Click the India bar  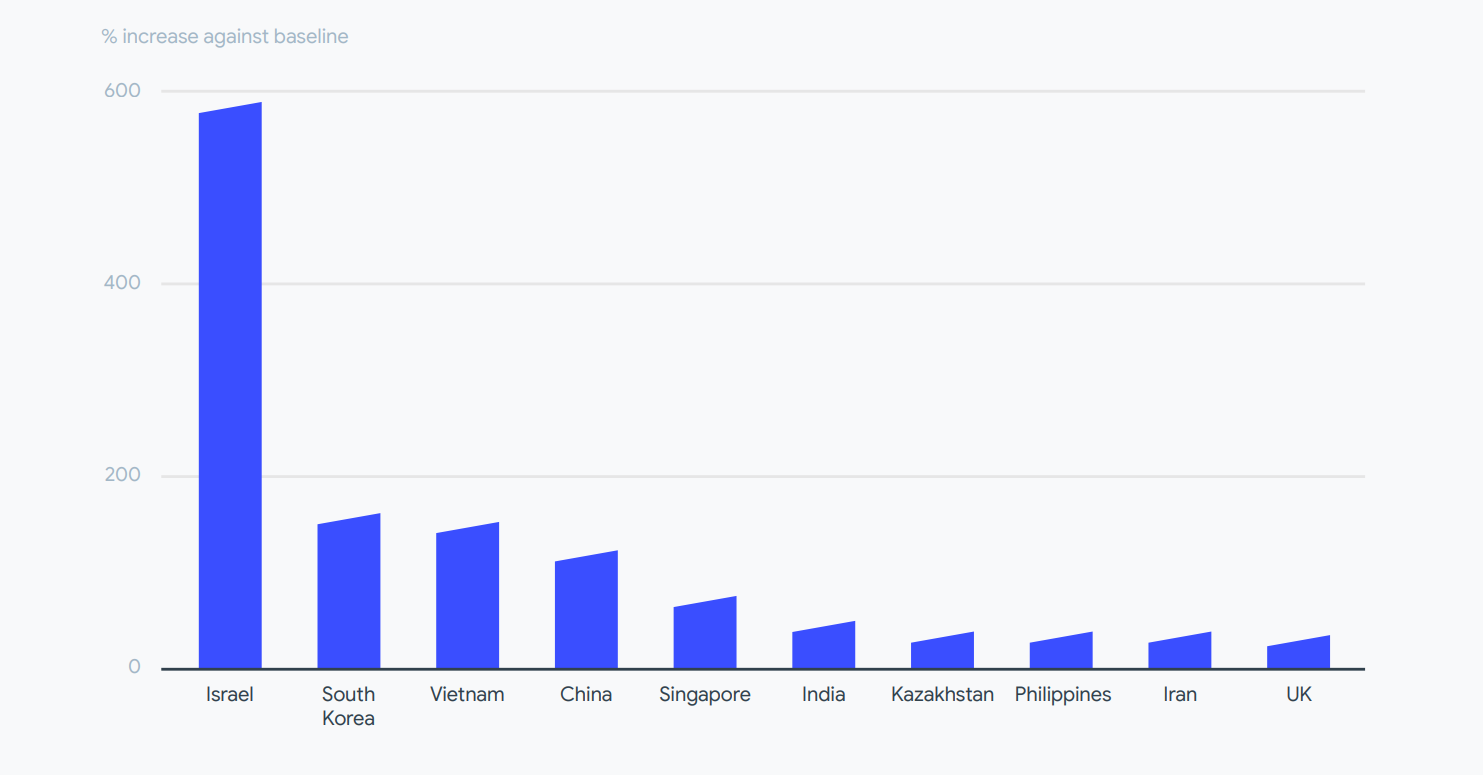pyautogui.click(x=823, y=649)
